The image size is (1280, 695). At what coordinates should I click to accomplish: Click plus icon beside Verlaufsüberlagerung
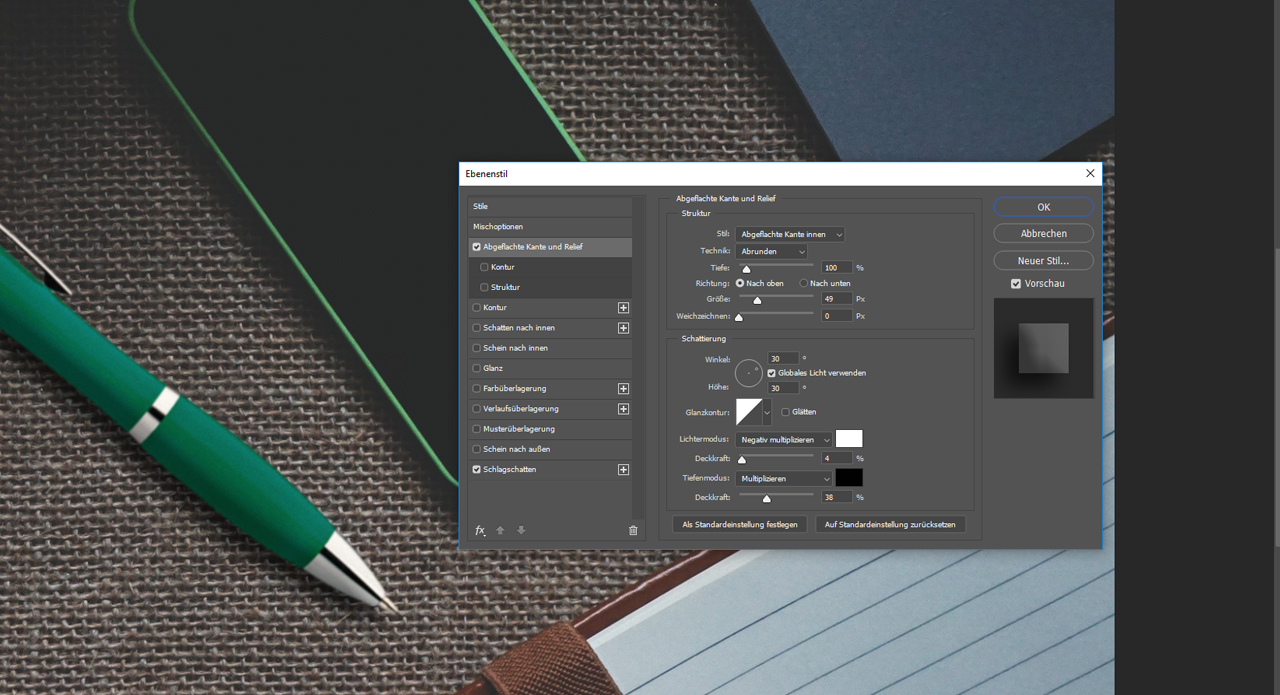[623, 409]
